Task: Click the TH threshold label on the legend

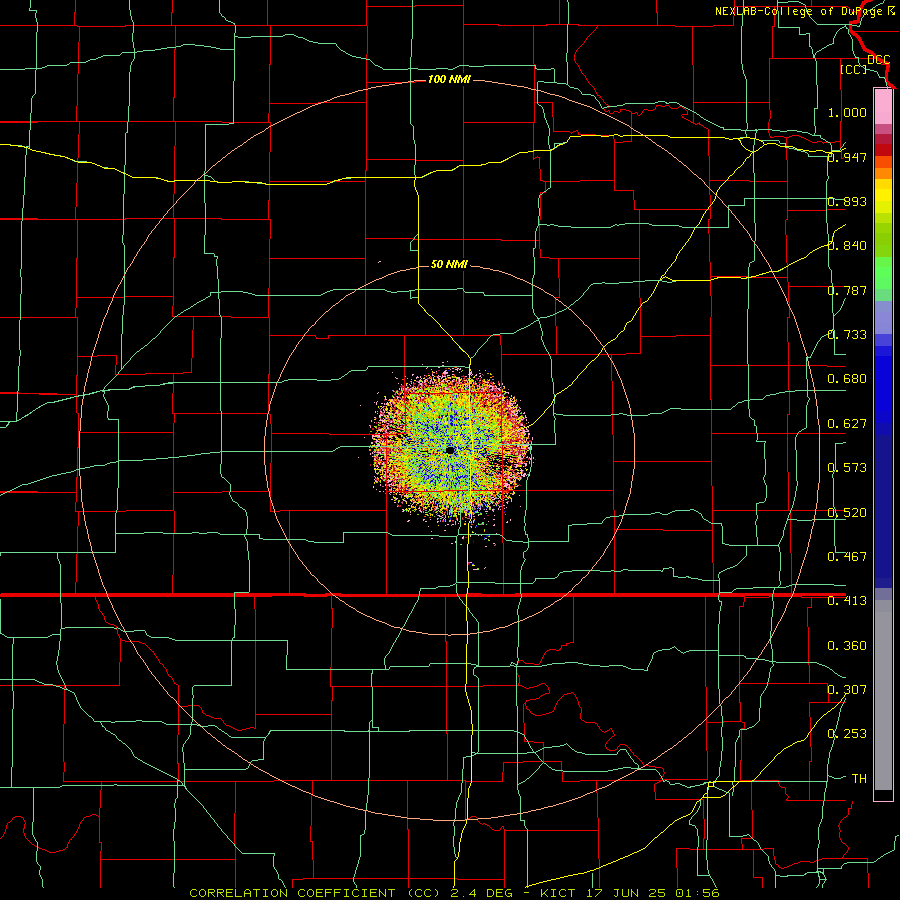Action: coord(859,779)
